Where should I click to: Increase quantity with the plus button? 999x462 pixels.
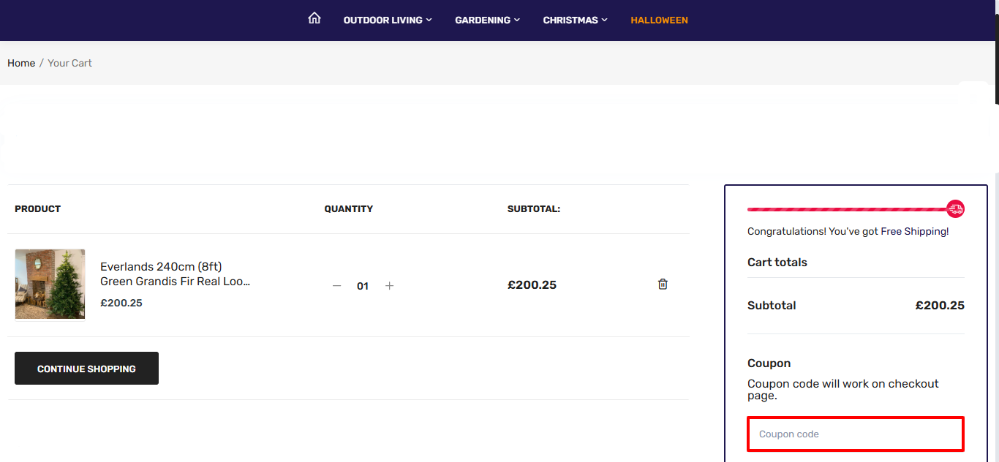(x=389, y=285)
